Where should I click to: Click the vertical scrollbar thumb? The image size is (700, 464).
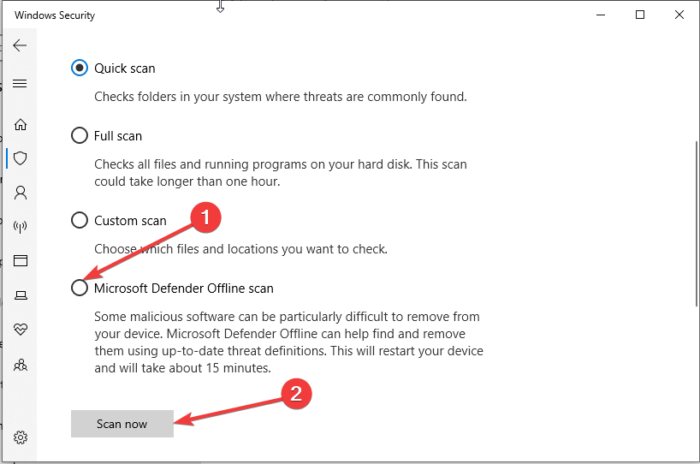(x=696, y=223)
